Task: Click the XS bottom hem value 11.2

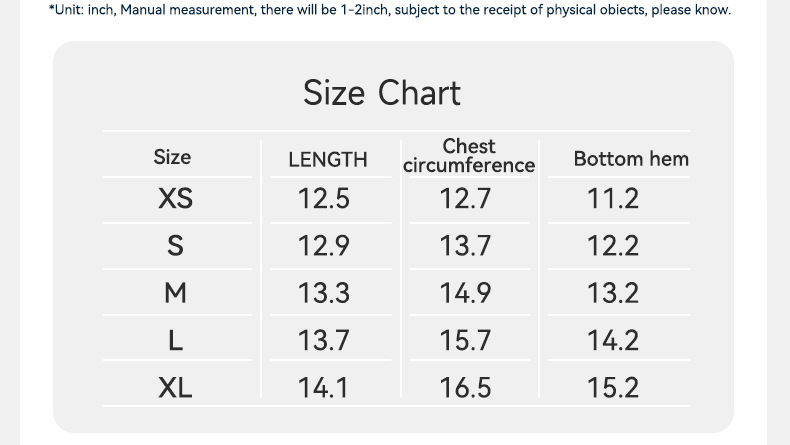Action: [612, 199]
